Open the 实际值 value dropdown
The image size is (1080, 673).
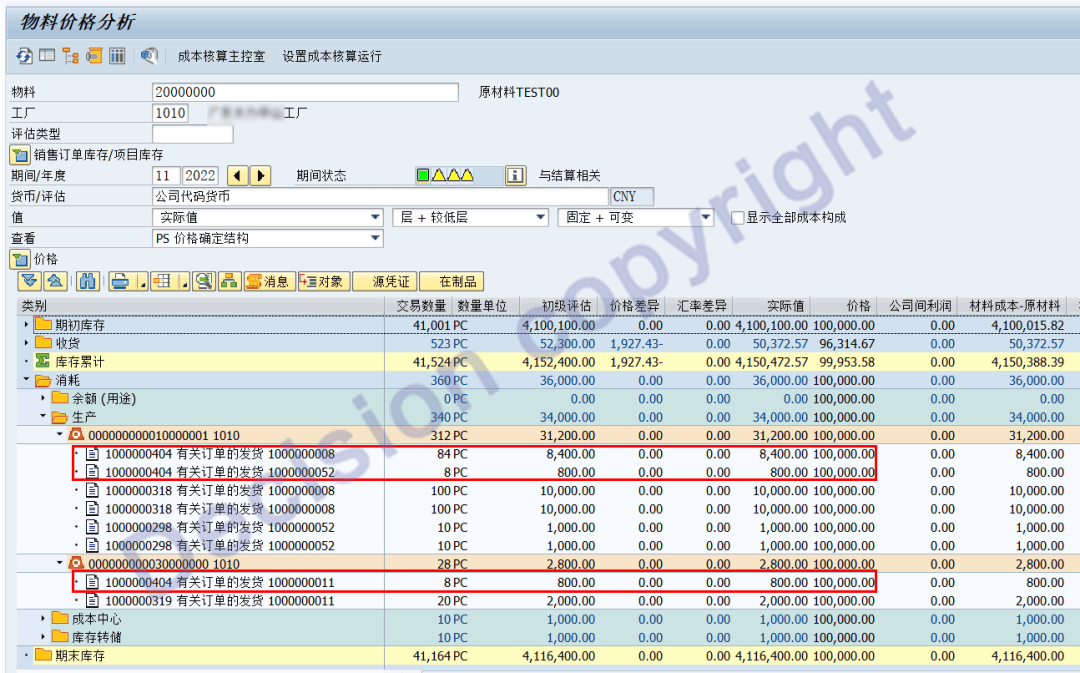(x=375, y=217)
